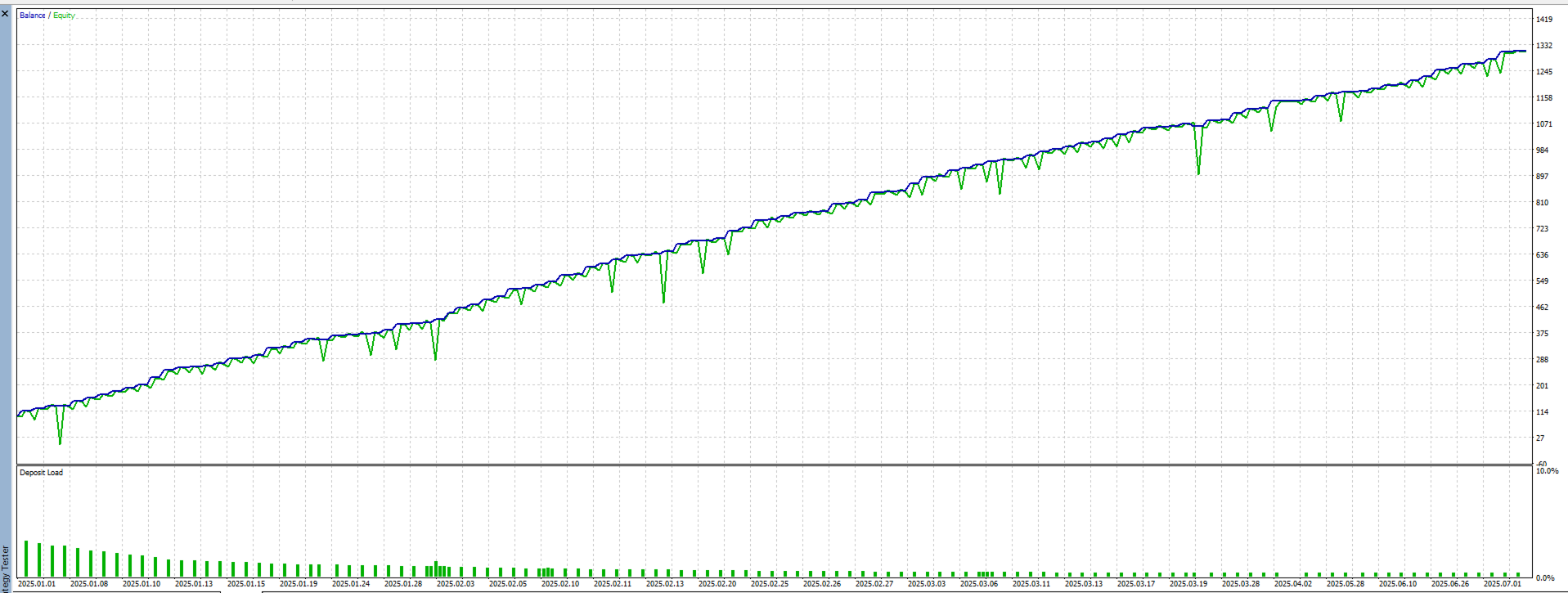This screenshot has height=593, width=1568.
Task: Click the 10.0% deposit load axis label
Action: (1548, 471)
